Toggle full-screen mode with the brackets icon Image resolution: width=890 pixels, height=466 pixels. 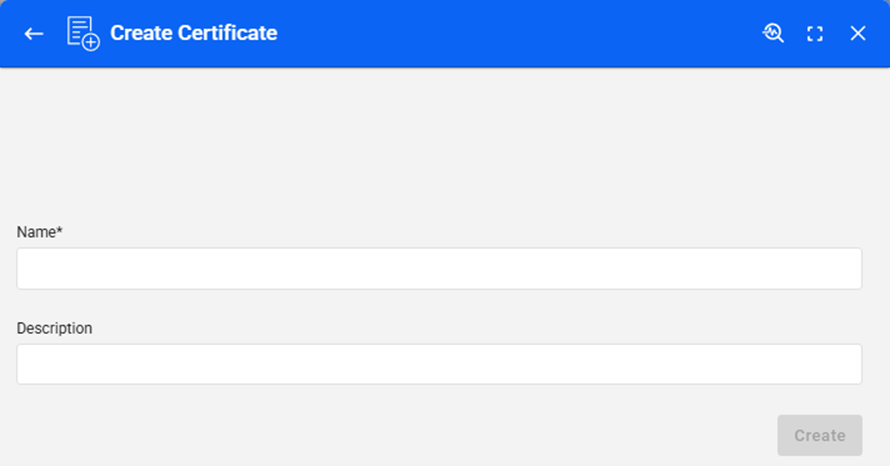pyautogui.click(x=815, y=34)
